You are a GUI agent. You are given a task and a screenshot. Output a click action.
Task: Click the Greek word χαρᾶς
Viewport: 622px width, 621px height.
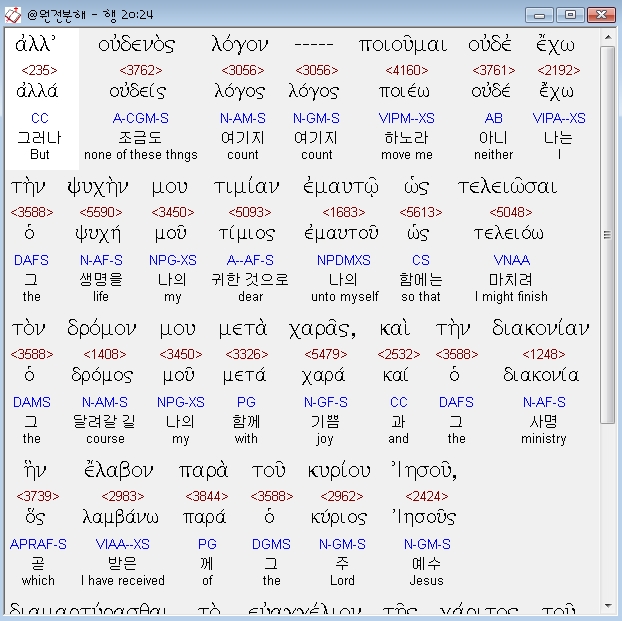pyautogui.click(x=322, y=329)
